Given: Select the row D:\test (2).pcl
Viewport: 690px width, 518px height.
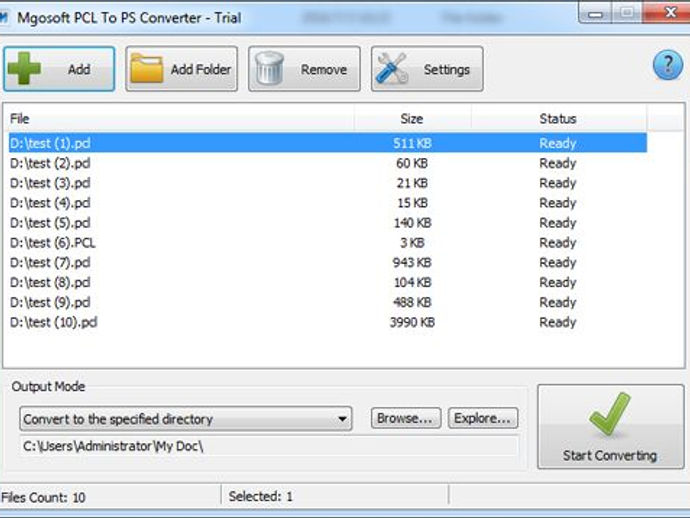Looking at the screenshot, I should (x=328, y=163).
